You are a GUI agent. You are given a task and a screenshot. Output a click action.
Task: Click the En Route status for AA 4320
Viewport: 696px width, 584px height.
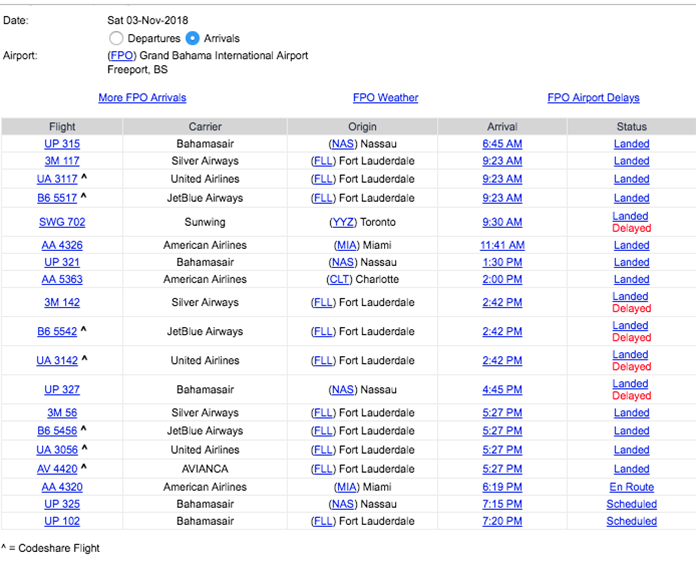pyautogui.click(x=632, y=487)
